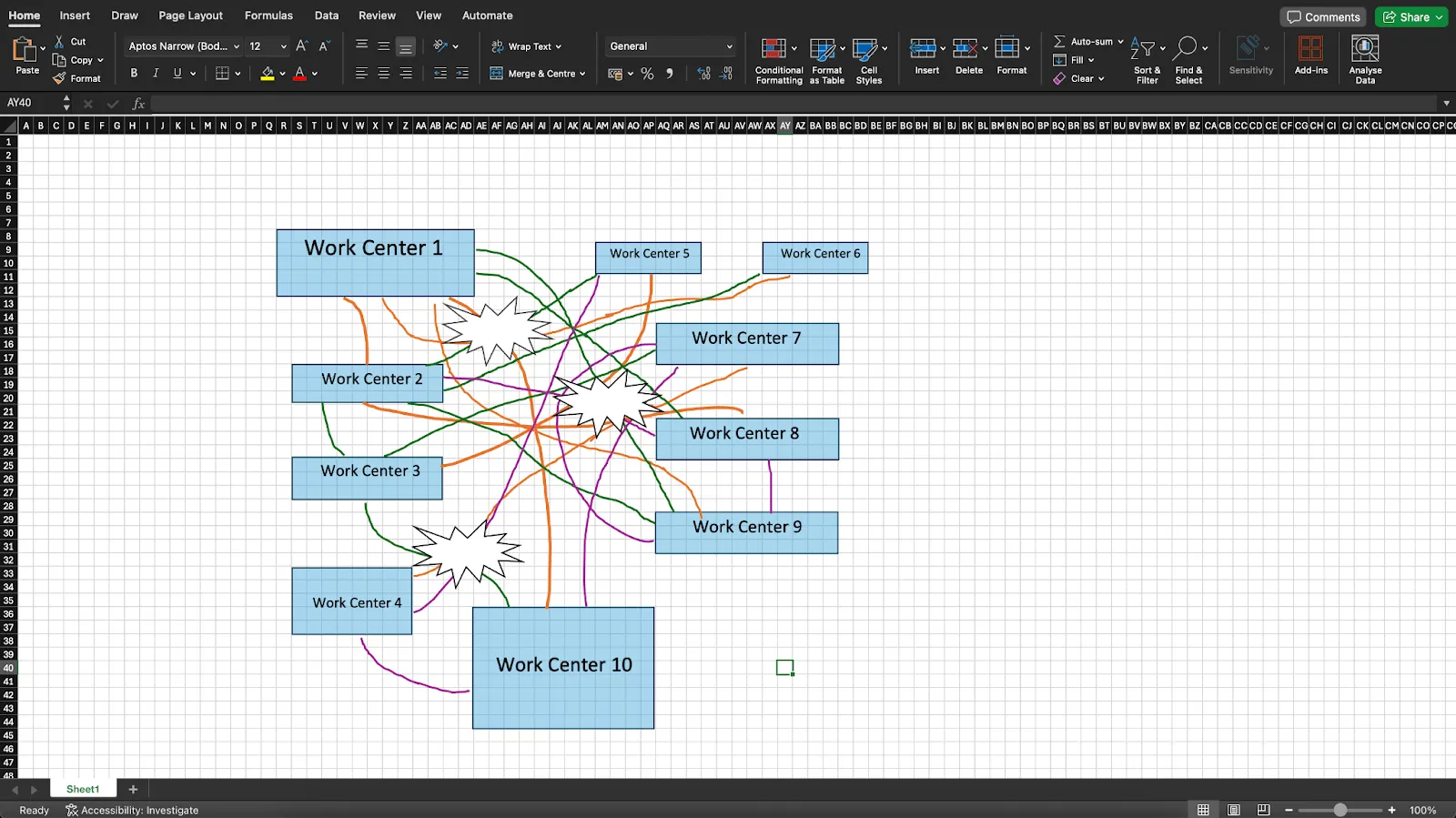Apply the borders icon

[x=222, y=74]
